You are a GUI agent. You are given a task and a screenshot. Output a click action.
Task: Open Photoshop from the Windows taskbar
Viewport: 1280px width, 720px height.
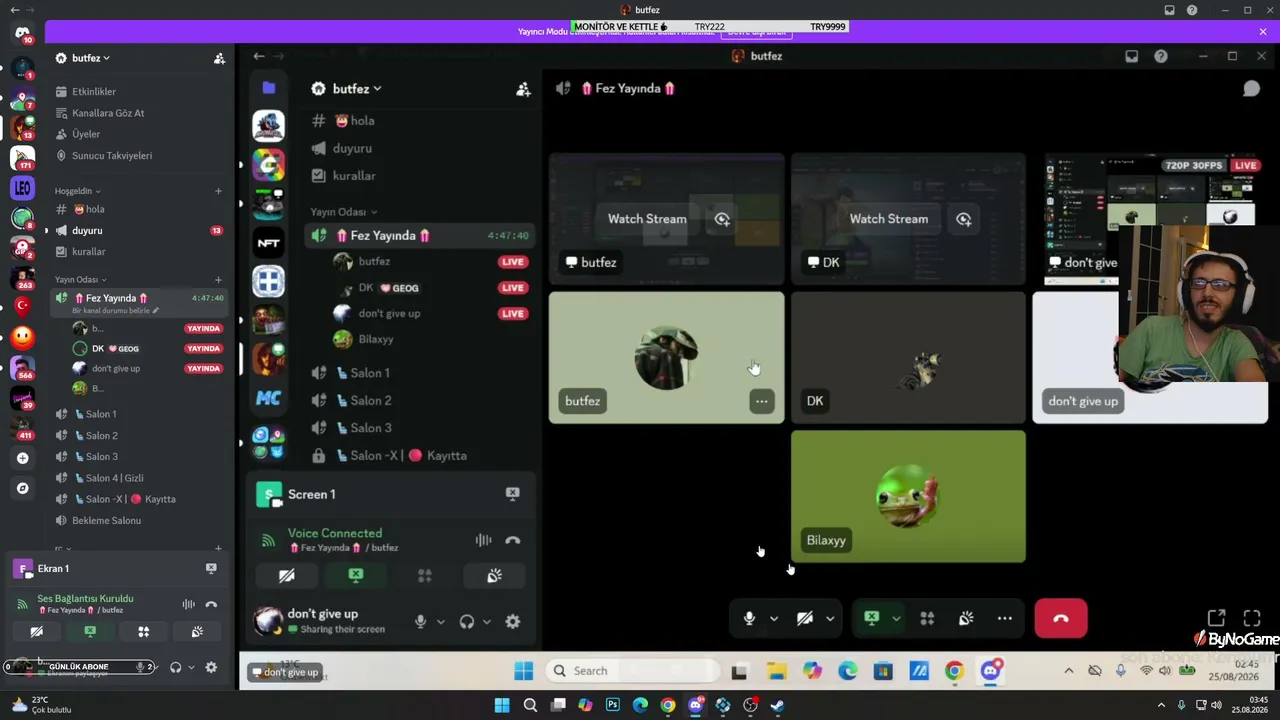[x=613, y=705]
